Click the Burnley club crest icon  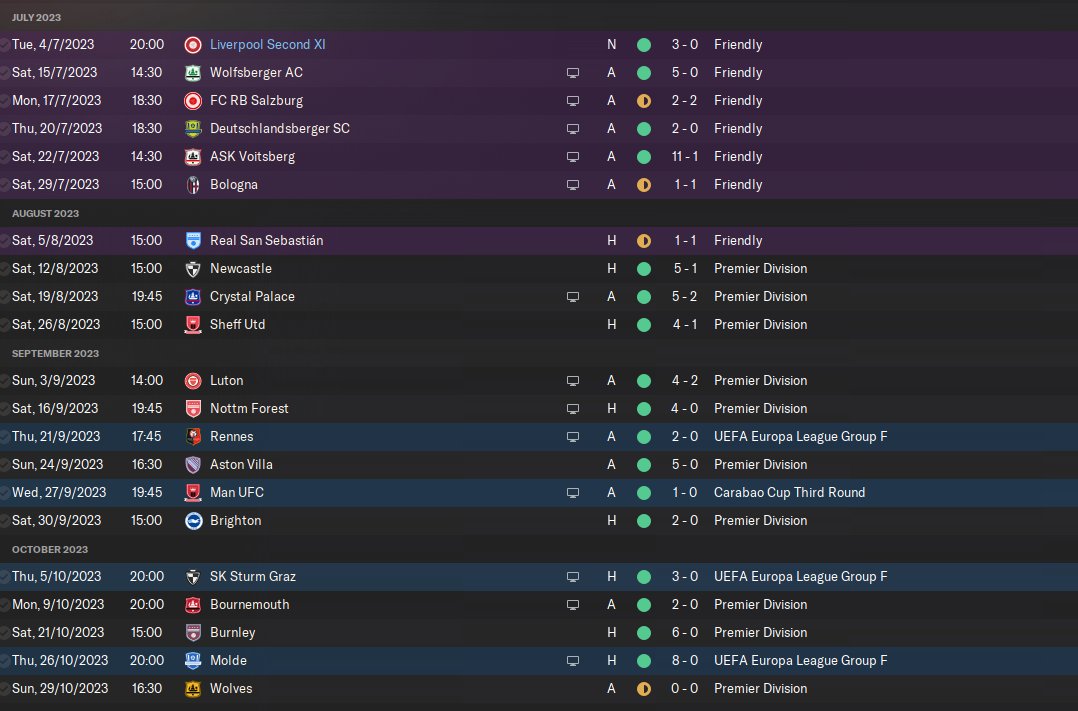pos(193,633)
